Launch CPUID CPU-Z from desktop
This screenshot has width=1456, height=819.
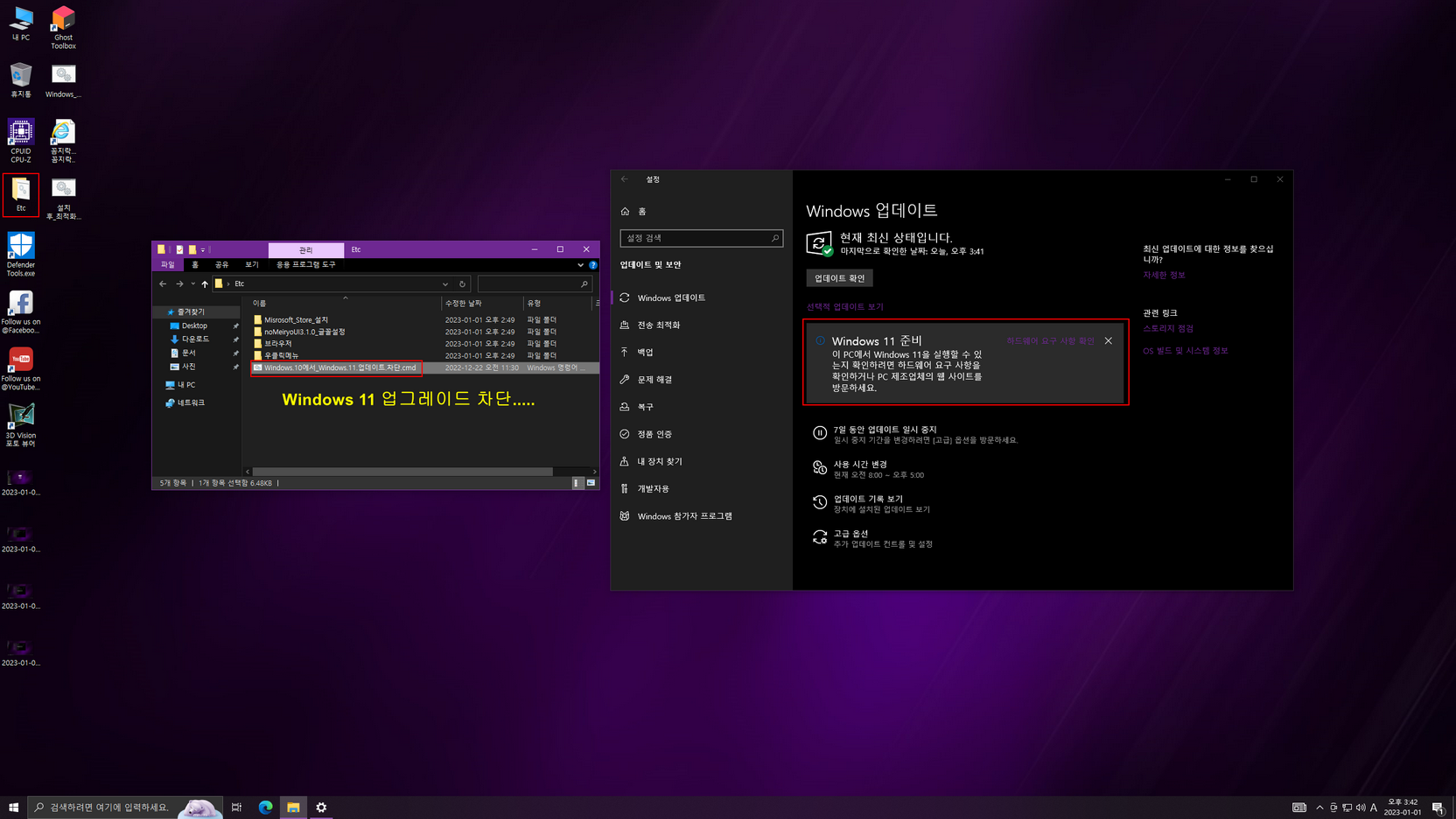tap(20, 141)
